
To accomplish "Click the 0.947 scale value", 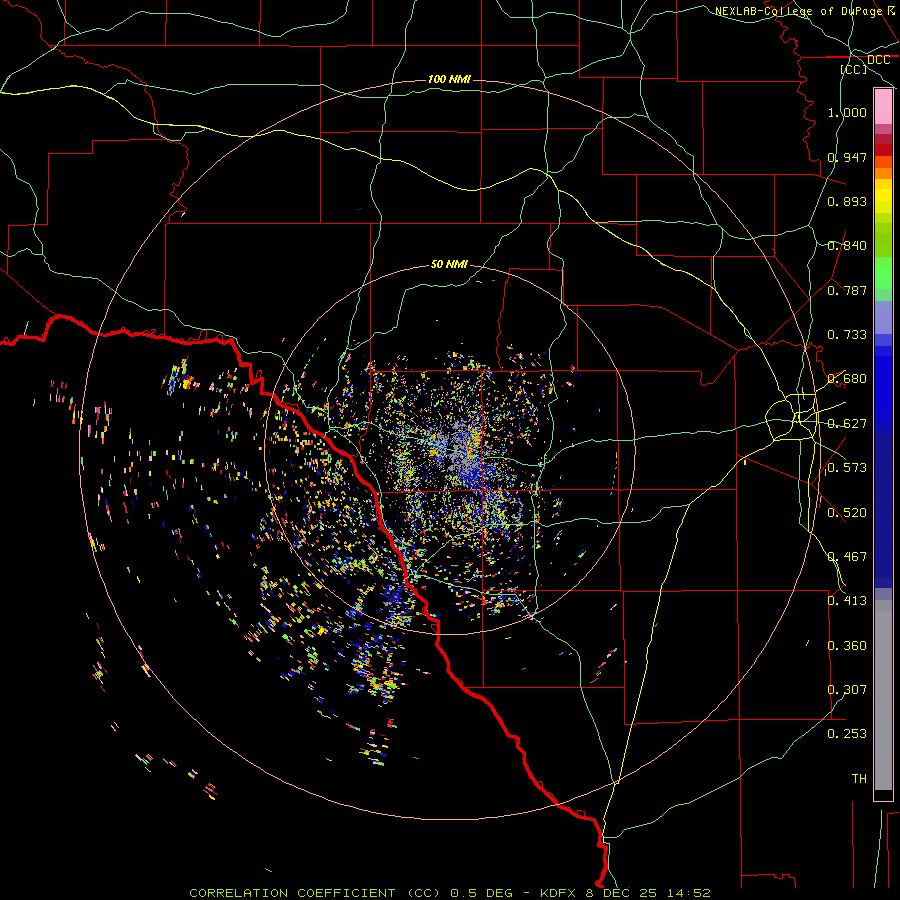I will [847, 157].
